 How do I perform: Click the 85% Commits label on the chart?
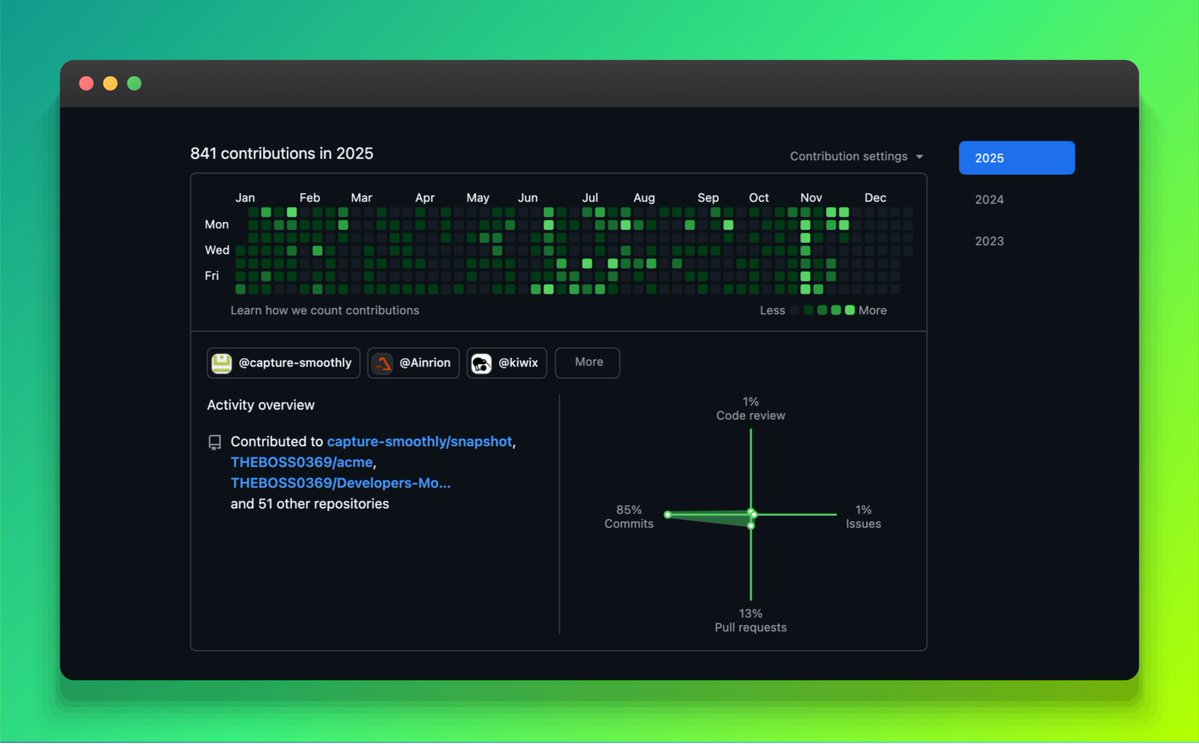[x=628, y=516]
